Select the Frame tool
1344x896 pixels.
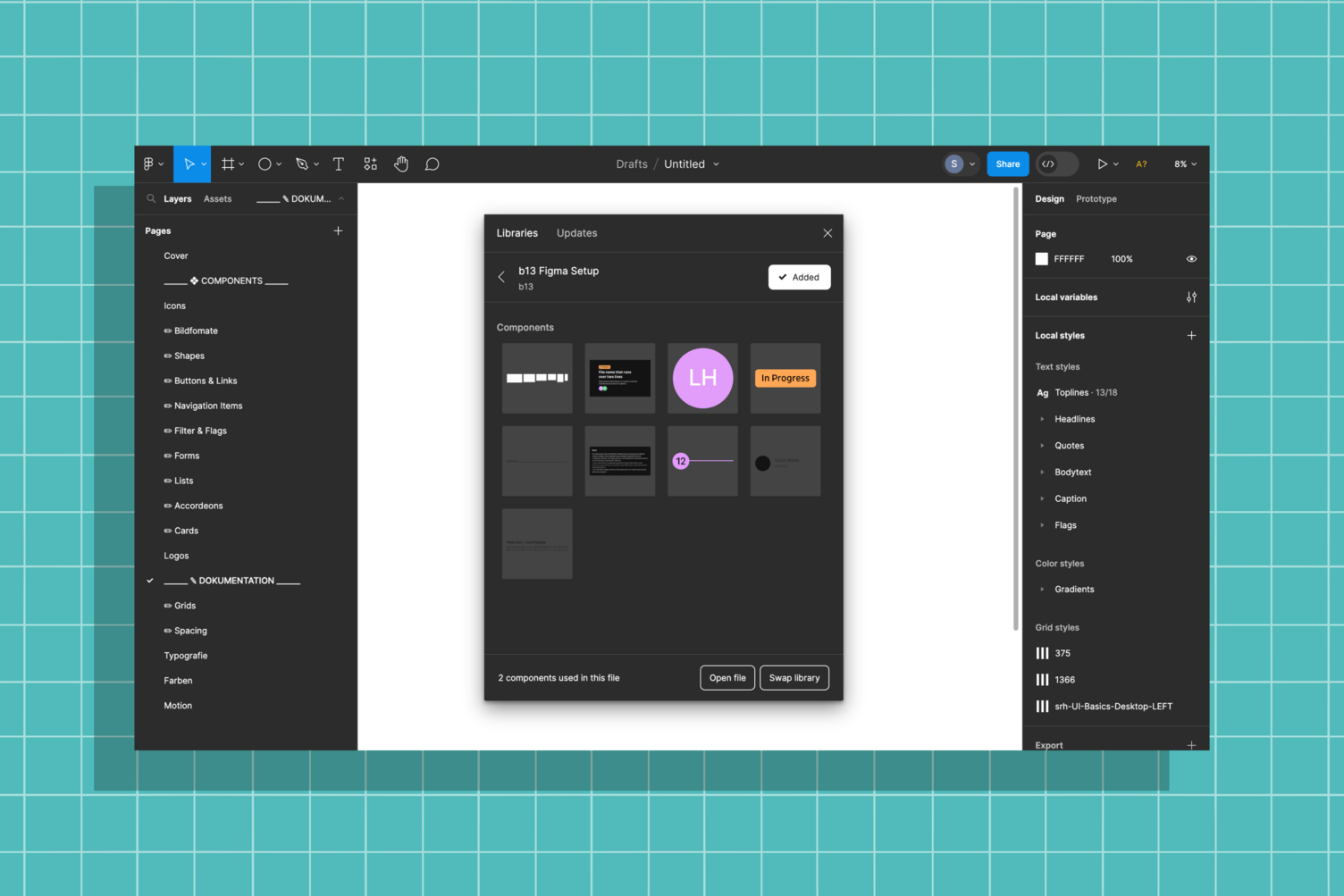click(228, 163)
